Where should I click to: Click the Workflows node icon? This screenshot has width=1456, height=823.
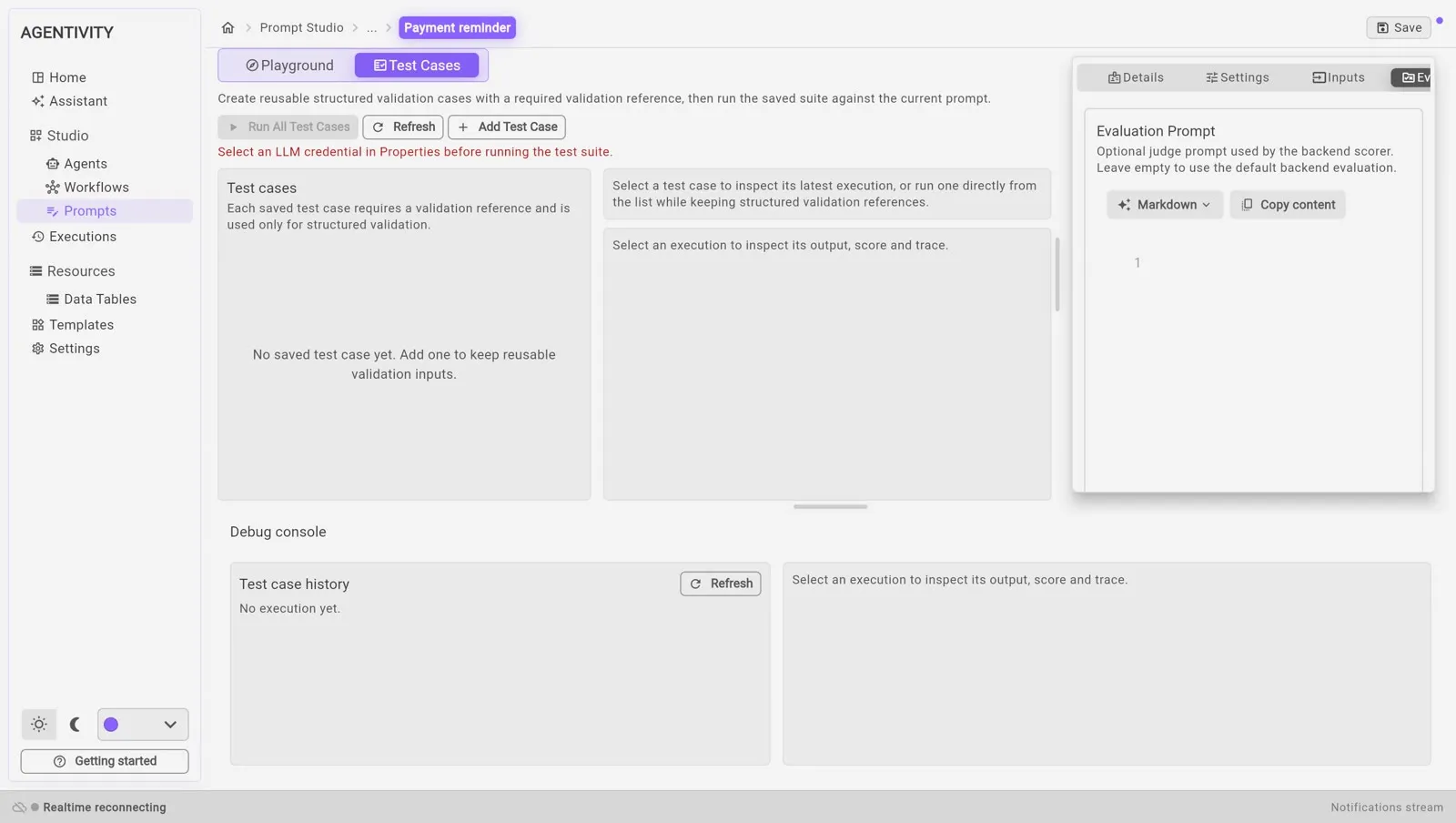[x=53, y=188]
